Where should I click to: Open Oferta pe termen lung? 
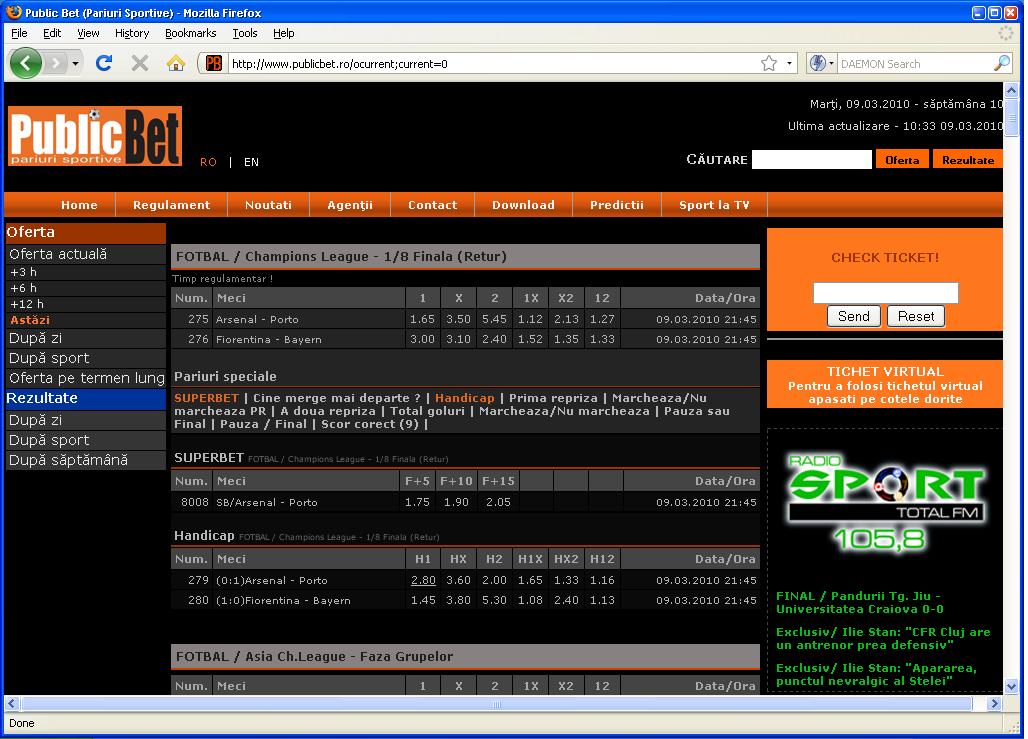tap(85, 378)
